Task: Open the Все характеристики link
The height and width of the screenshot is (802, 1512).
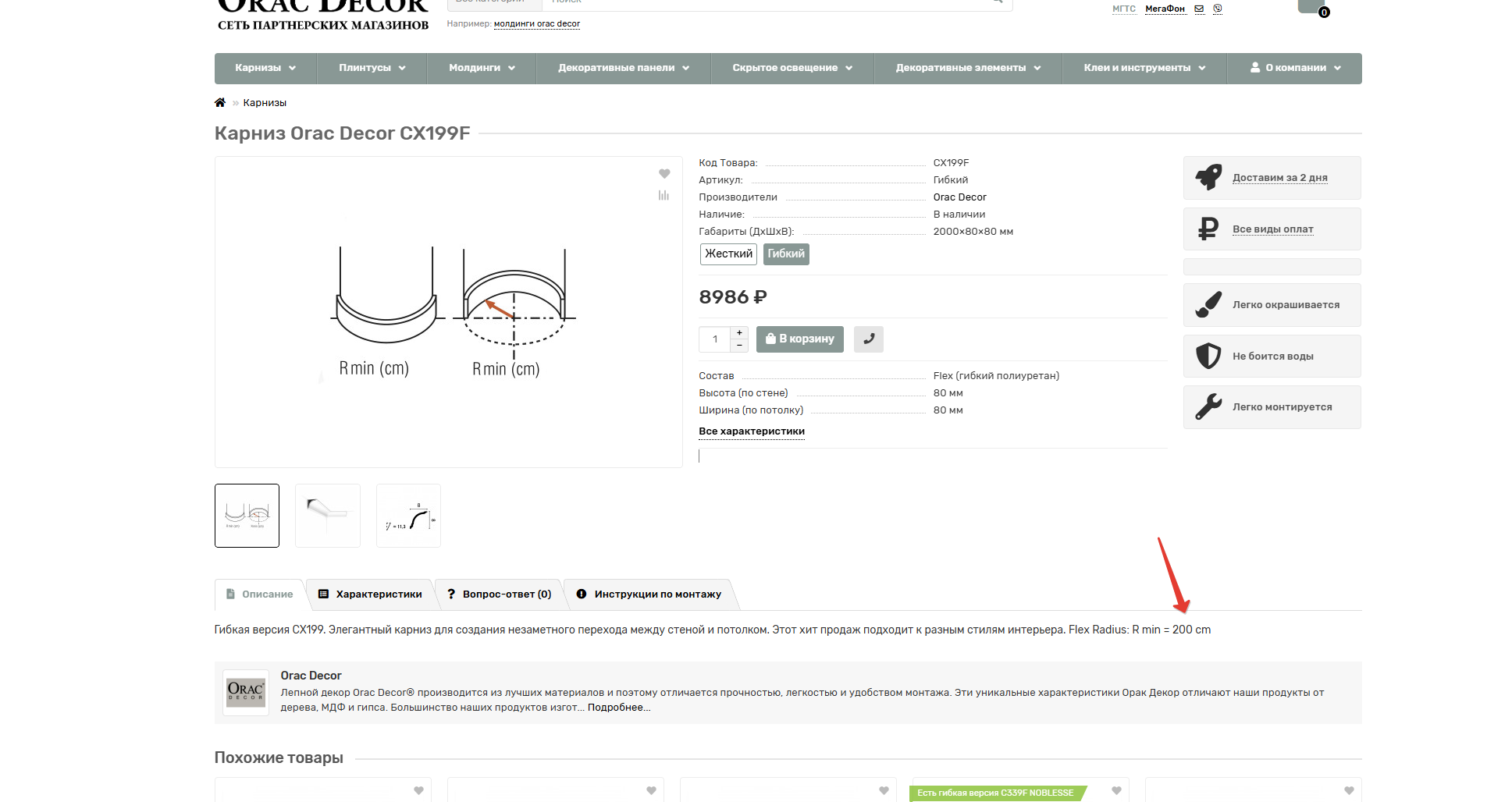Action: 751,431
